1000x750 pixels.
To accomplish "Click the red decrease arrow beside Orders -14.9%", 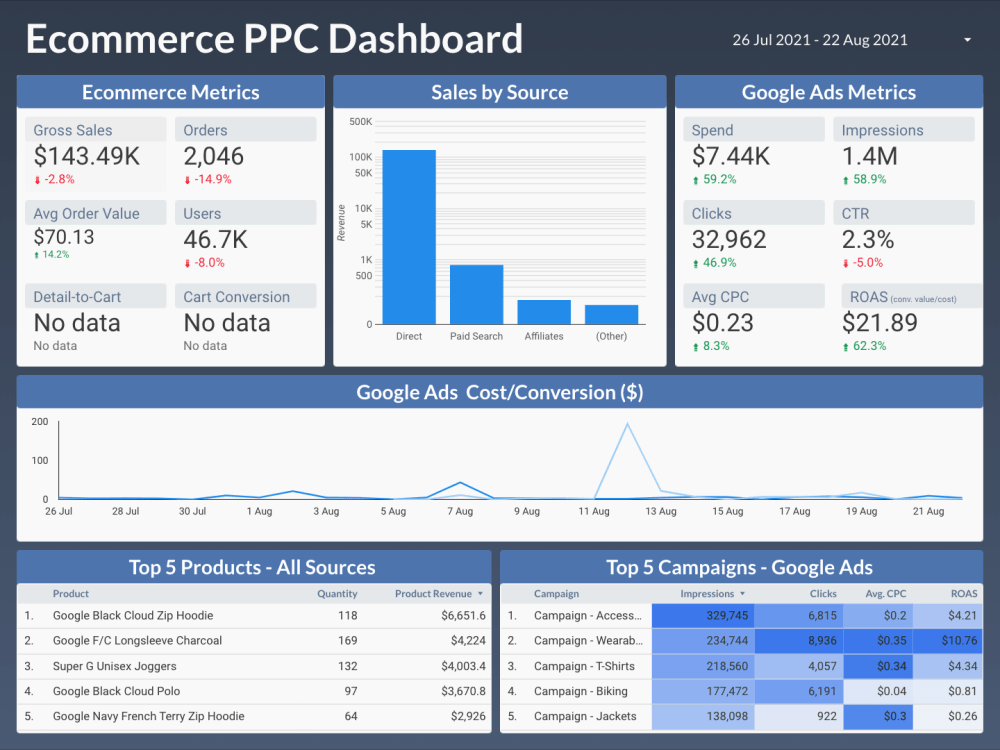I will 185,179.
